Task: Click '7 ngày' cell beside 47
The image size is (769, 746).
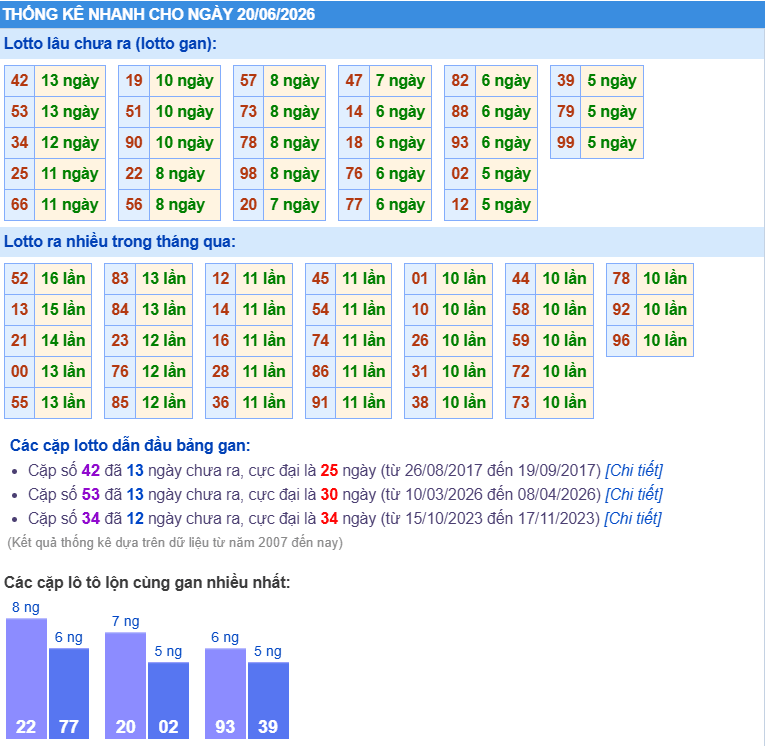Action: pyautogui.click(x=400, y=81)
